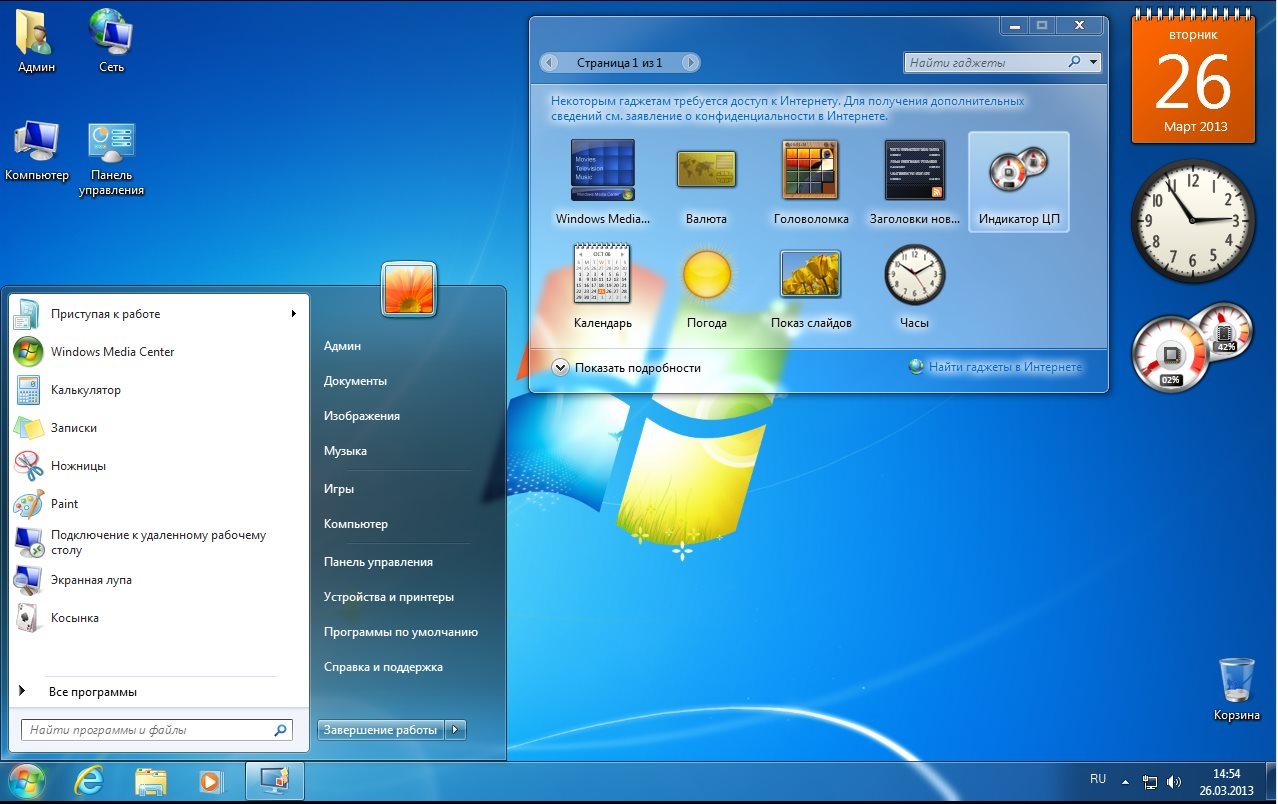Expand the Приступая к работе submenu arrow

coord(294,313)
